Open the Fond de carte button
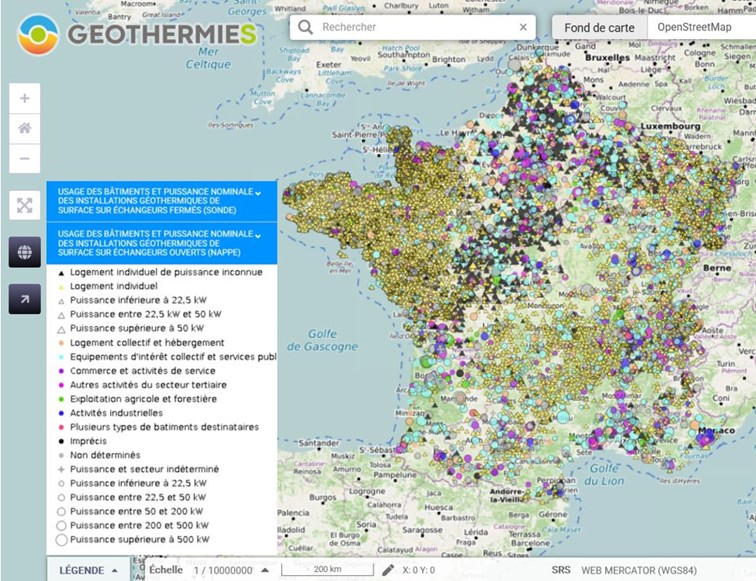 [x=599, y=28]
